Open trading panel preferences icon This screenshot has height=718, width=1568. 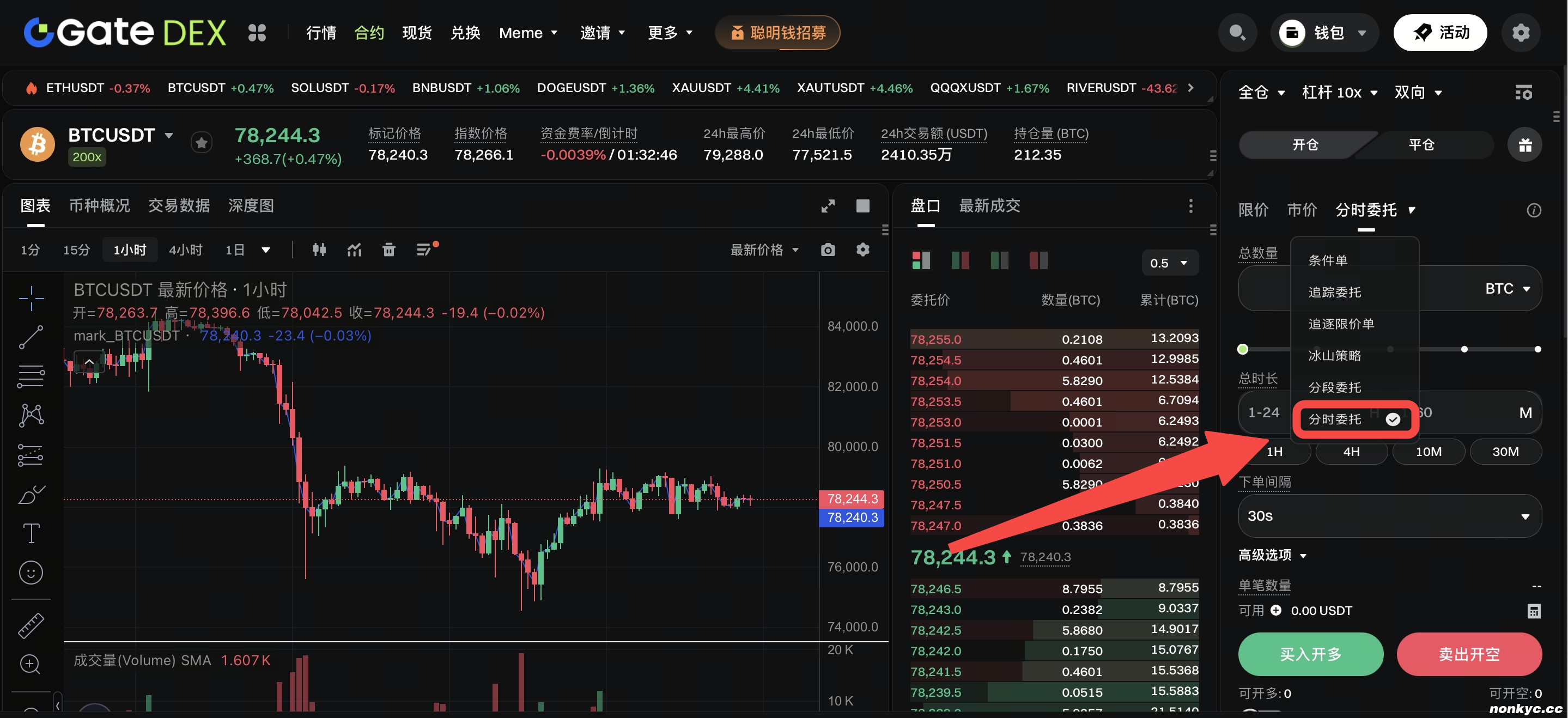1523,93
